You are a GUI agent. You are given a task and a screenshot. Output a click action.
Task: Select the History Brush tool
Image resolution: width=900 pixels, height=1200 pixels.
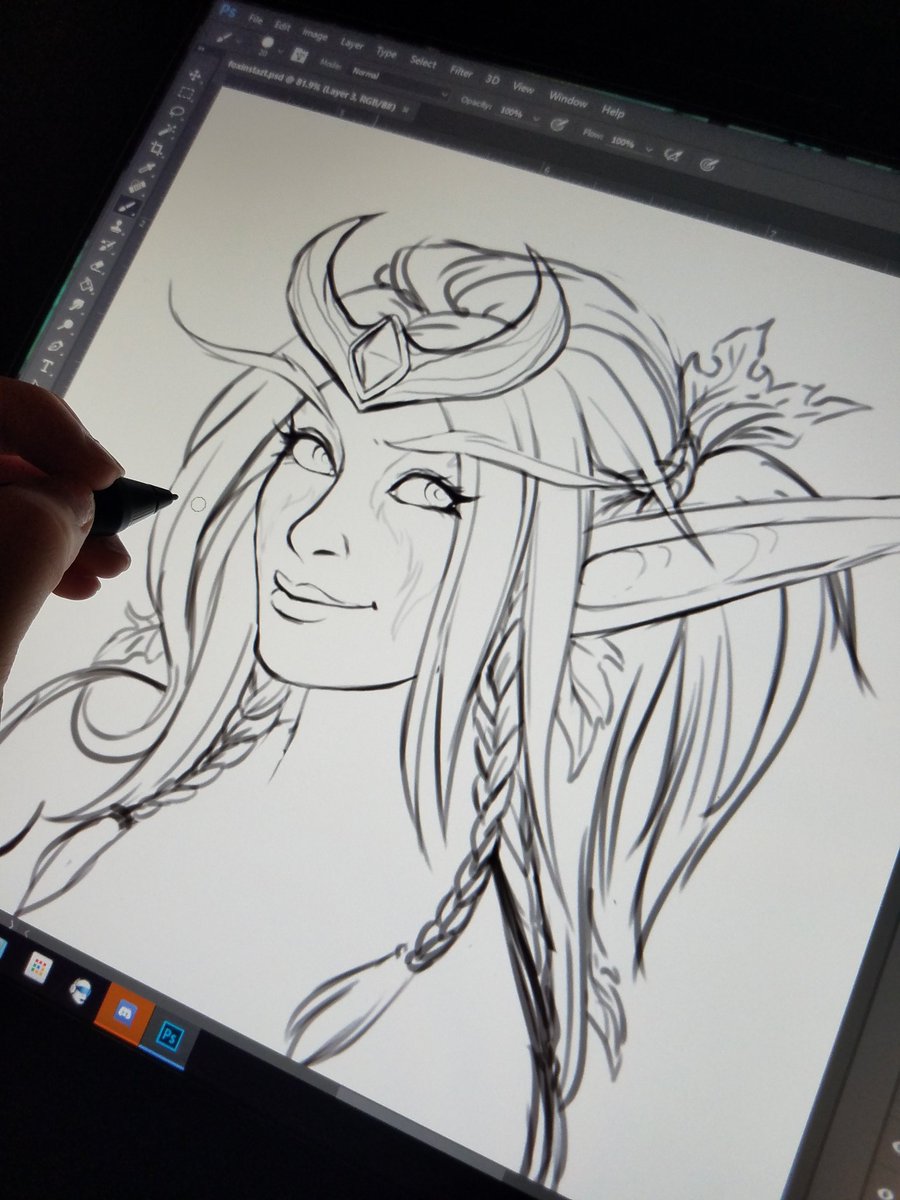coord(106,245)
